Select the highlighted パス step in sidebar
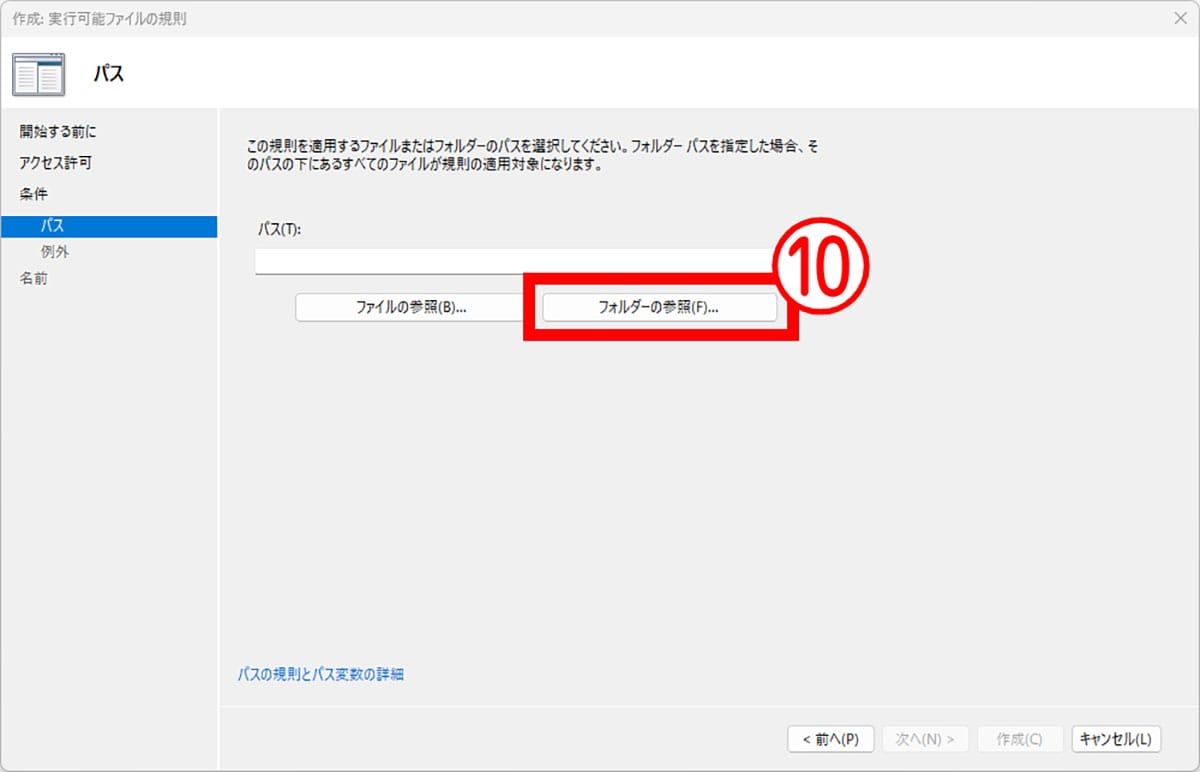1200x772 pixels. click(53, 226)
